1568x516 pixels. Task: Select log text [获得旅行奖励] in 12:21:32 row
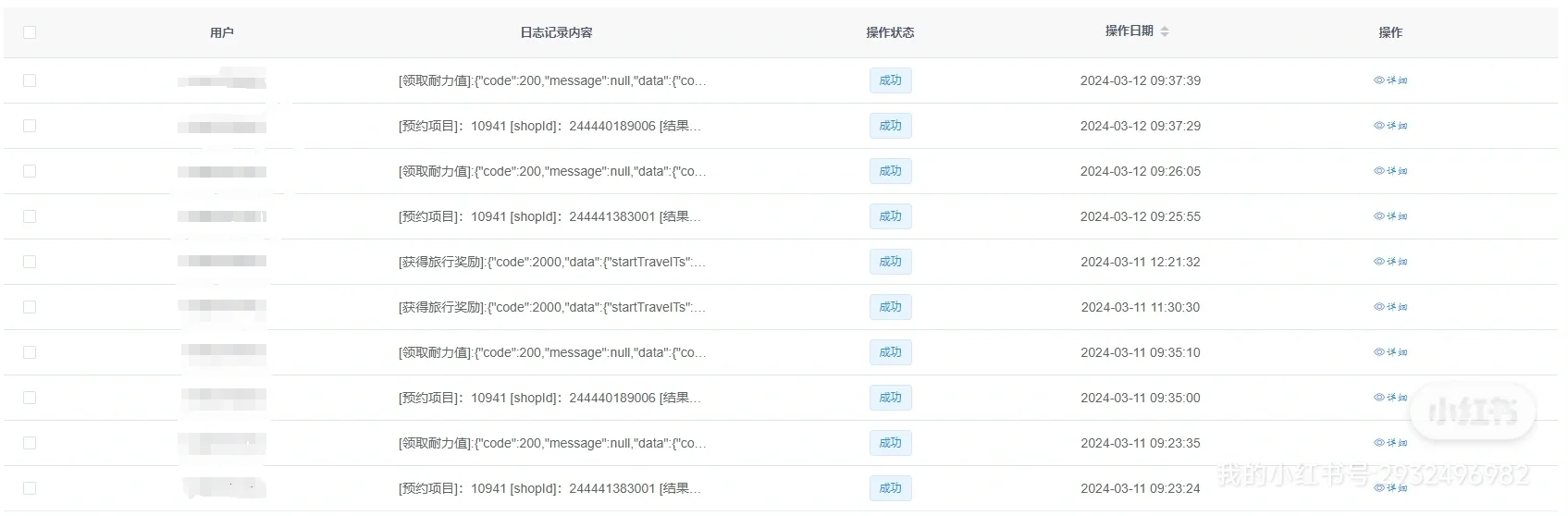click(x=441, y=262)
